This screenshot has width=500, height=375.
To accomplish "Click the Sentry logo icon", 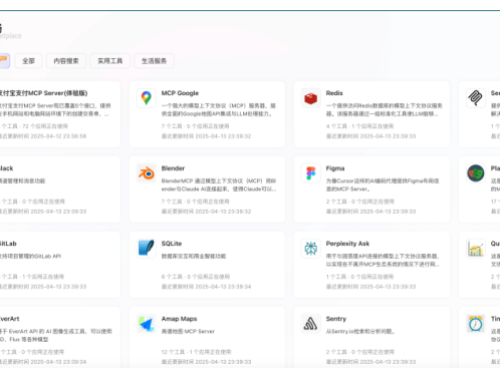I will [x=311, y=324].
